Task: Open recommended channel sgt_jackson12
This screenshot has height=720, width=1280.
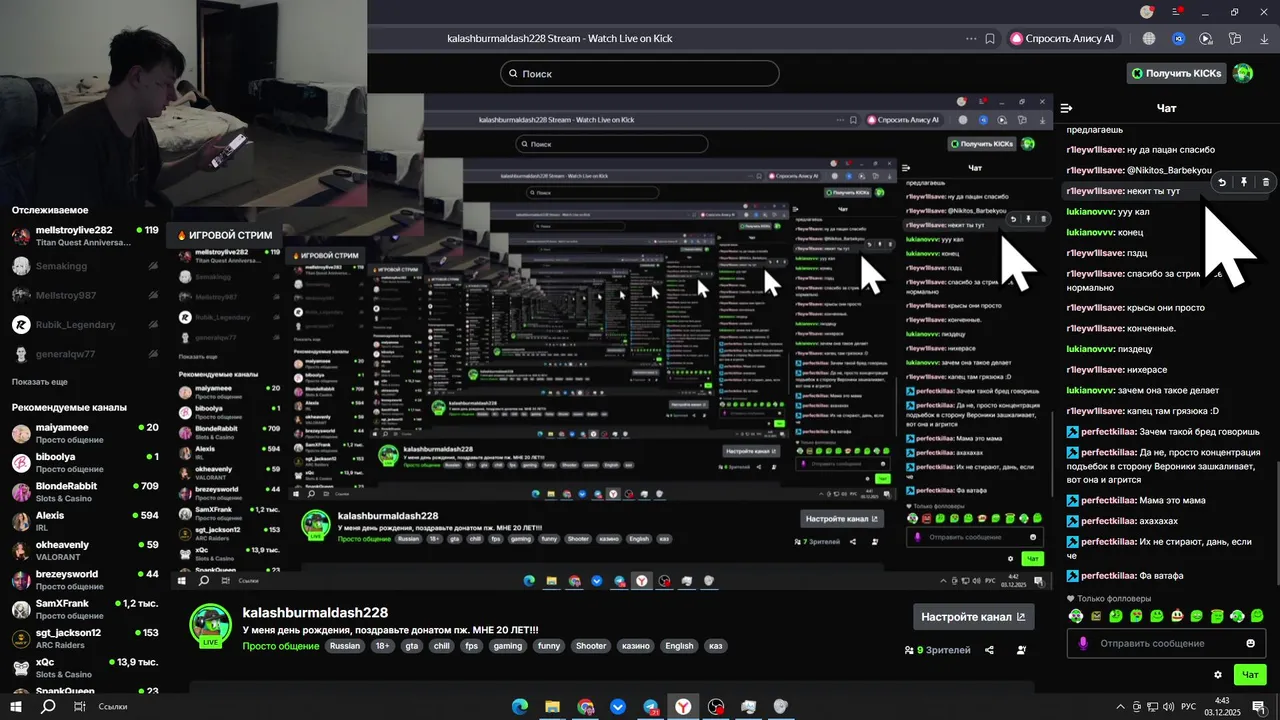Action: click(x=85, y=638)
